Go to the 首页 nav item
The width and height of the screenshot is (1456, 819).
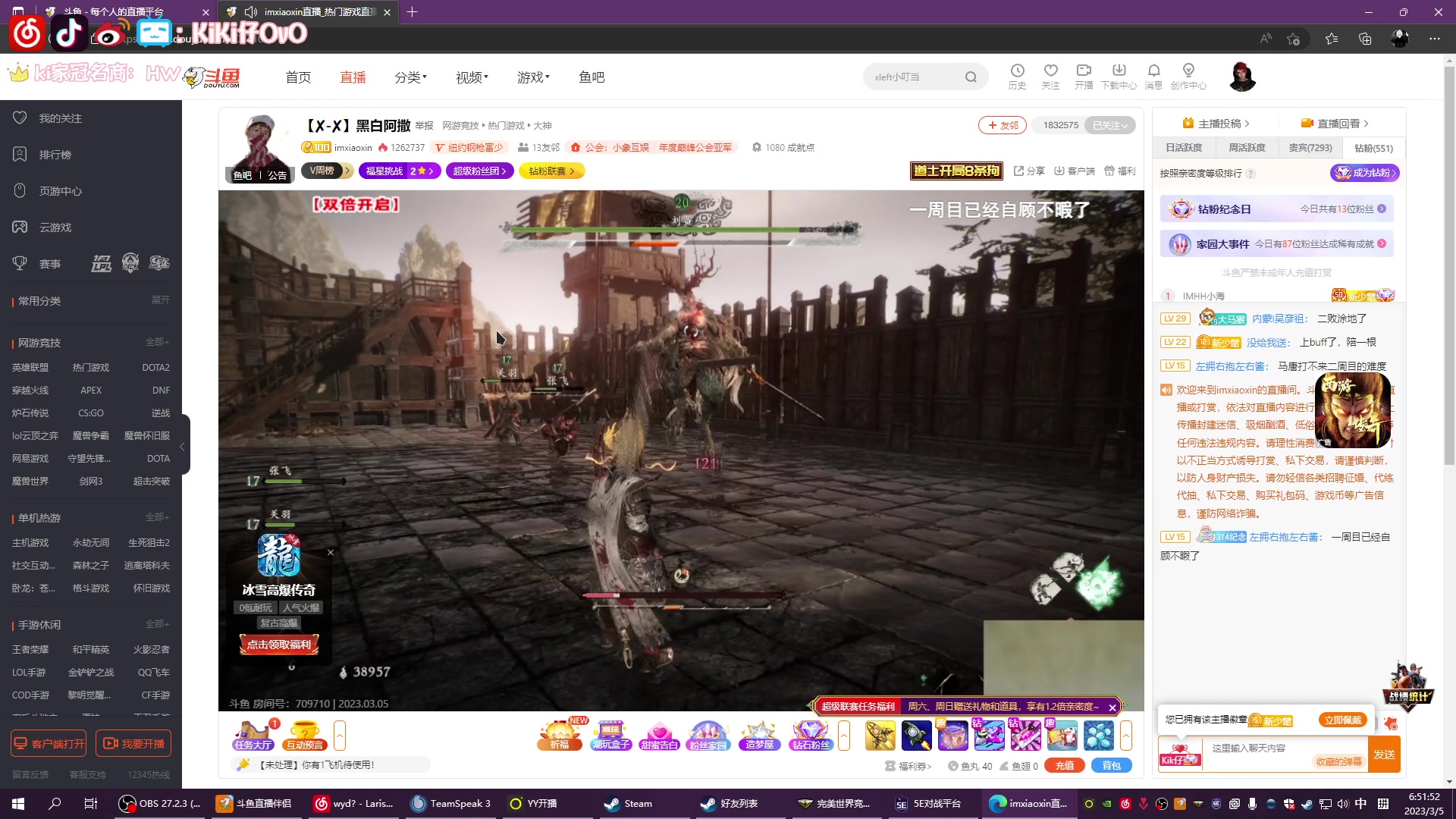coord(298,77)
